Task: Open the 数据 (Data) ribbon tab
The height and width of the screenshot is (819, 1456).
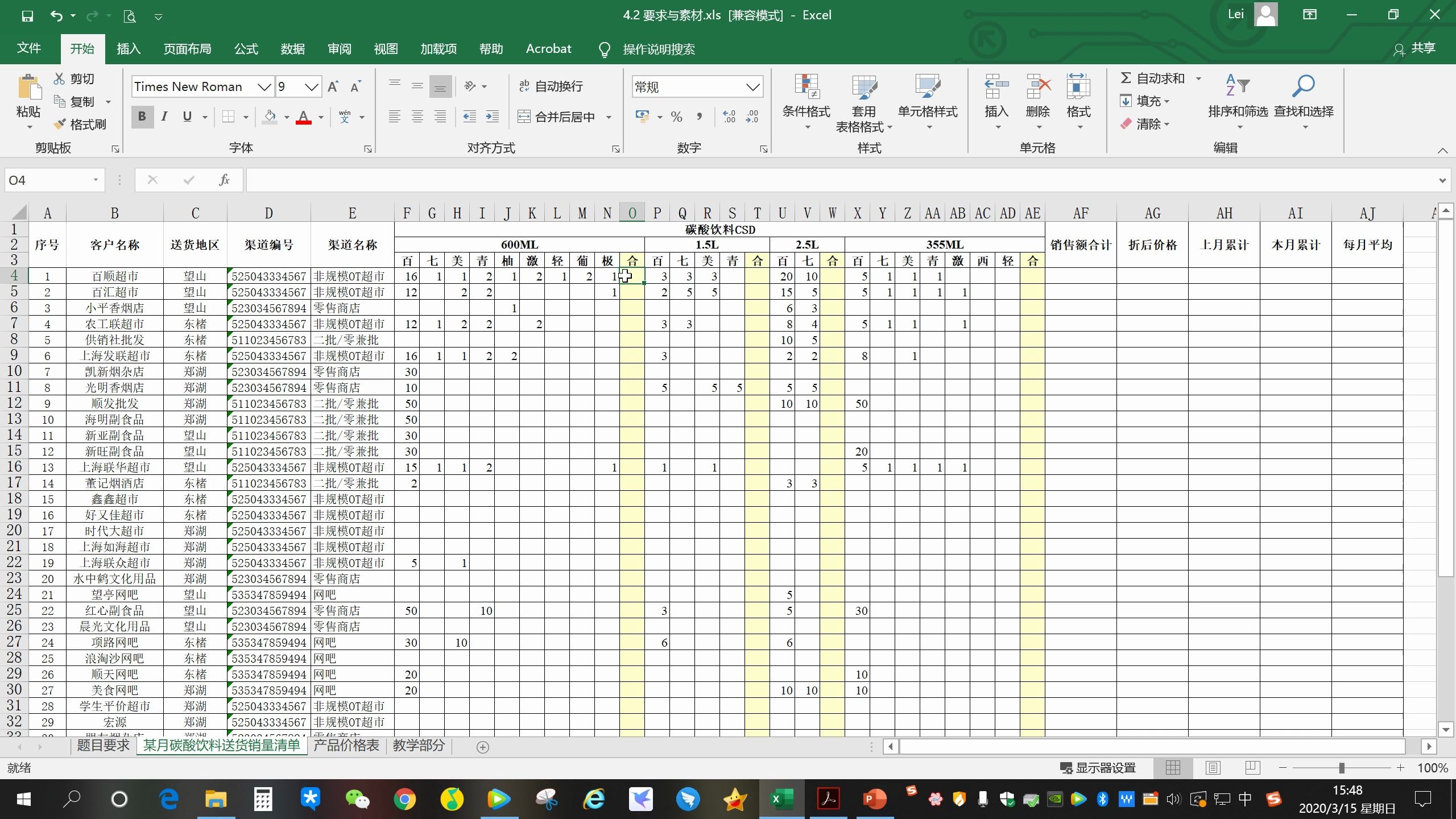Action: tap(292, 49)
